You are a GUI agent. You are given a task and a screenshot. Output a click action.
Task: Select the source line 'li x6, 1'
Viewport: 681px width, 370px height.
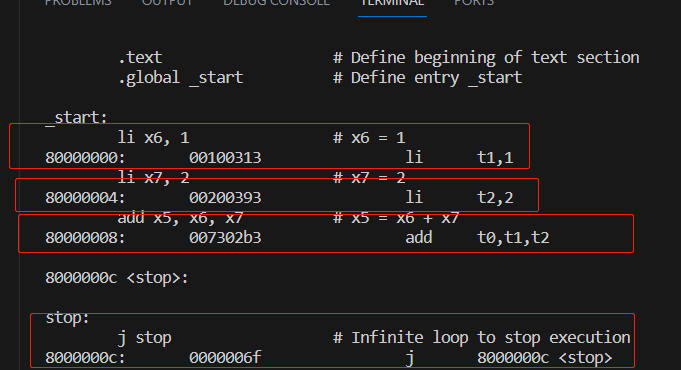pos(153,138)
